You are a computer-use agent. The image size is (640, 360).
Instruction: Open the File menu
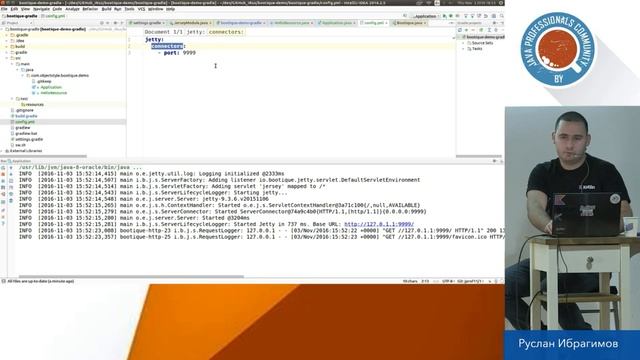4,9
